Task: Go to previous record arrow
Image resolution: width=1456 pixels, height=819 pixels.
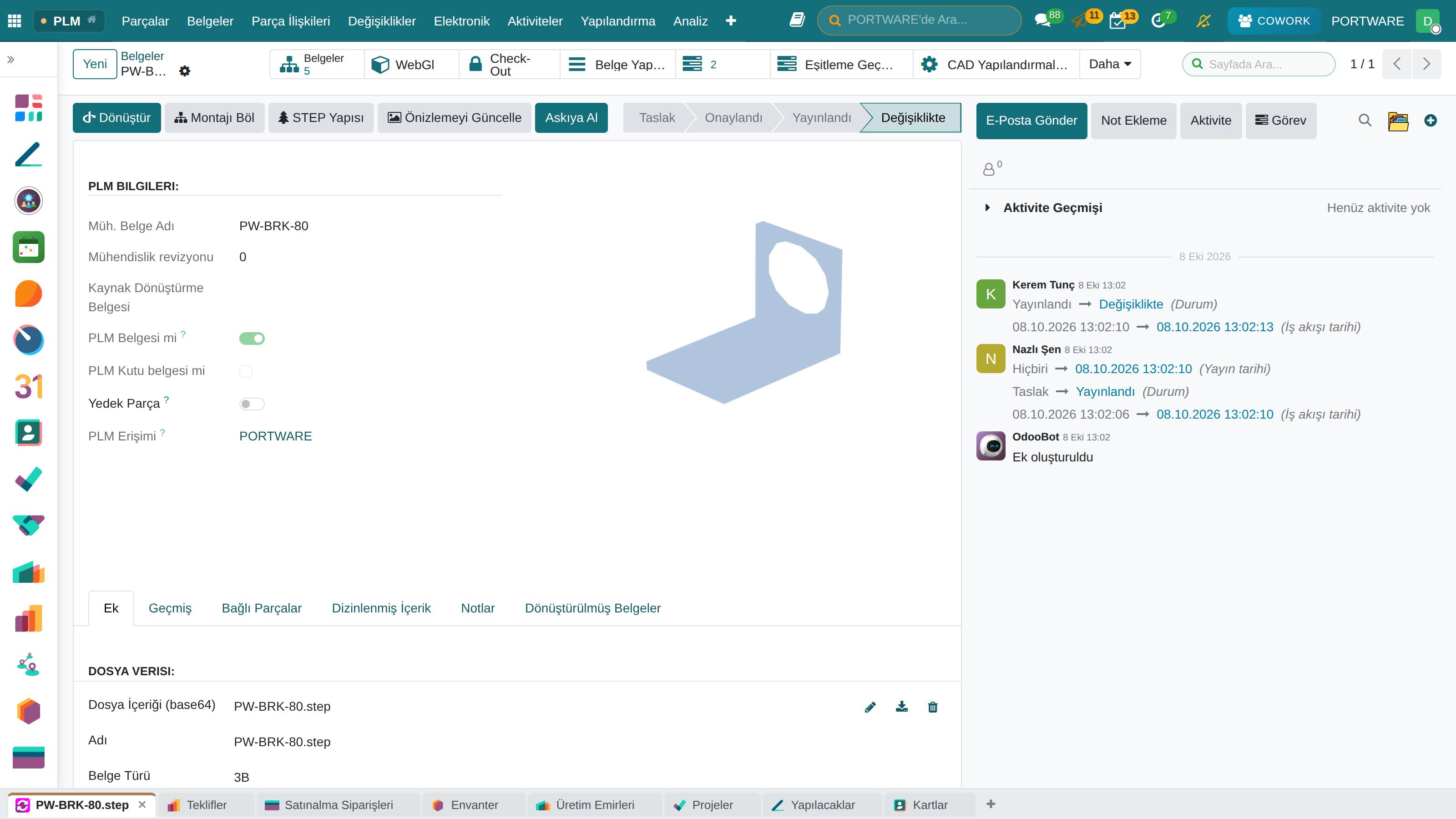Action: pyautogui.click(x=1397, y=64)
